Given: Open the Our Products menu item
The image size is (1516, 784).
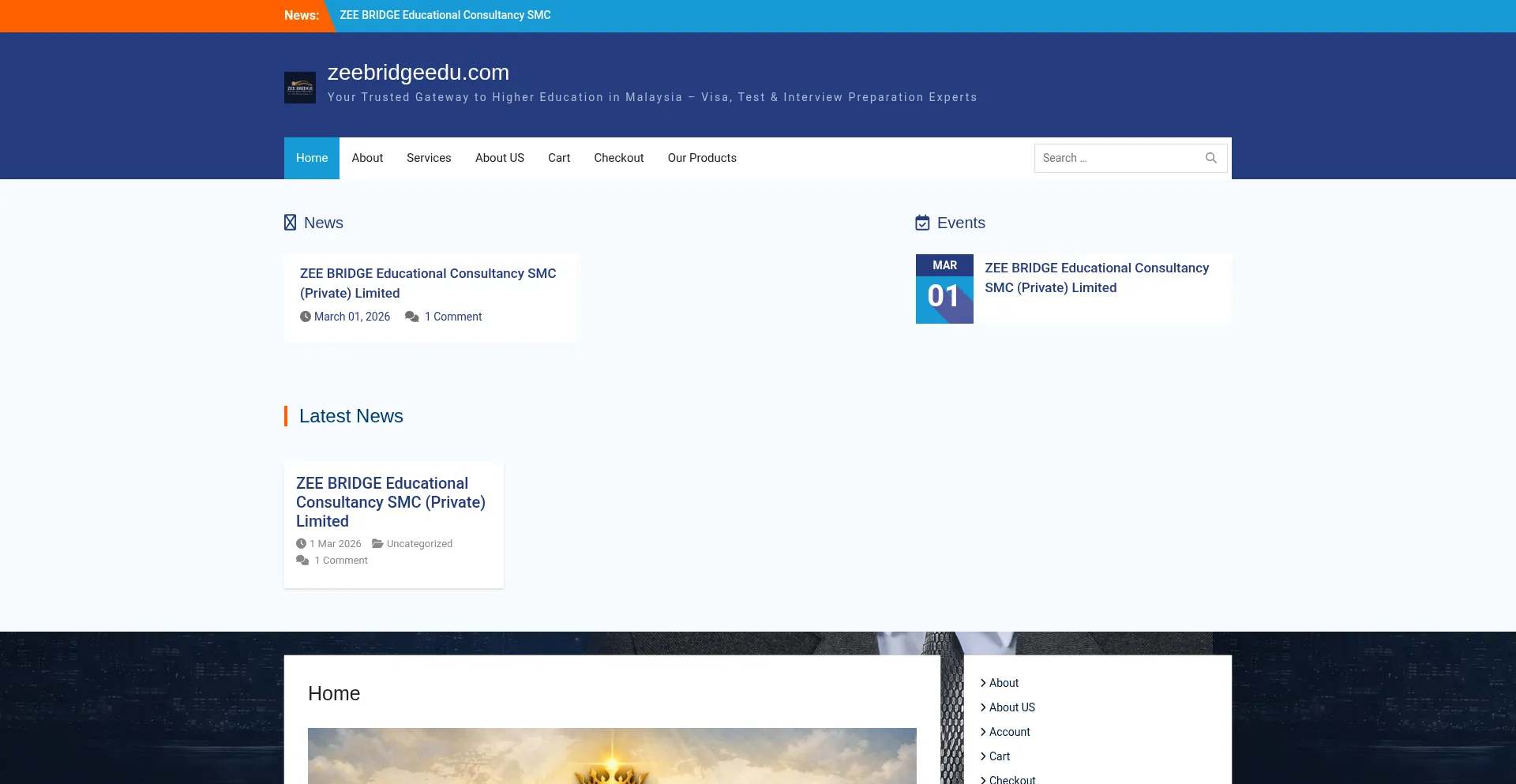Looking at the screenshot, I should coord(702,158).
